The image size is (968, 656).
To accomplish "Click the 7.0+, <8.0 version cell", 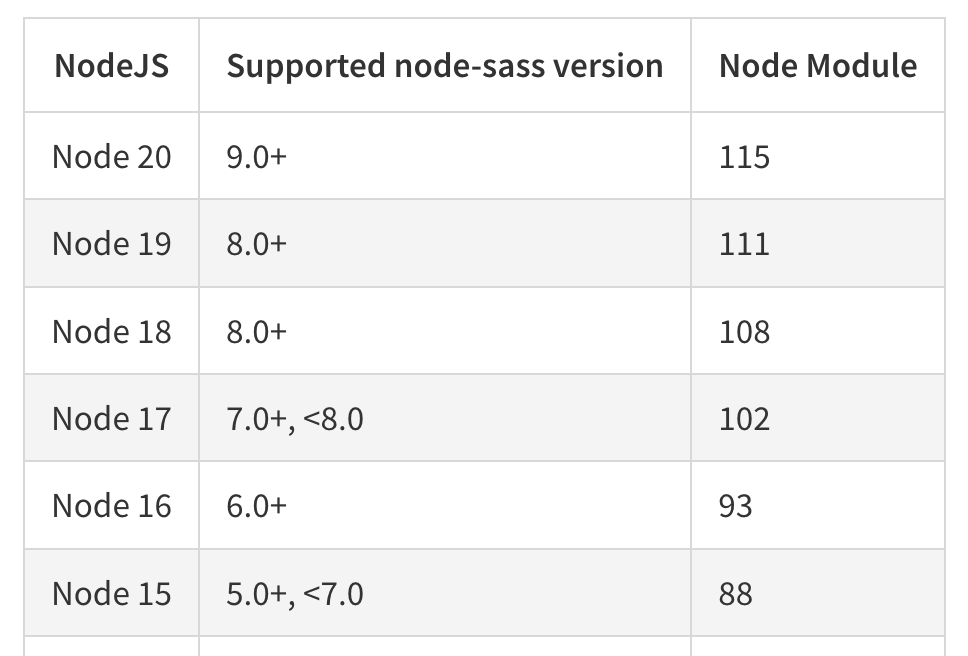I will click(x=444, y=418).
